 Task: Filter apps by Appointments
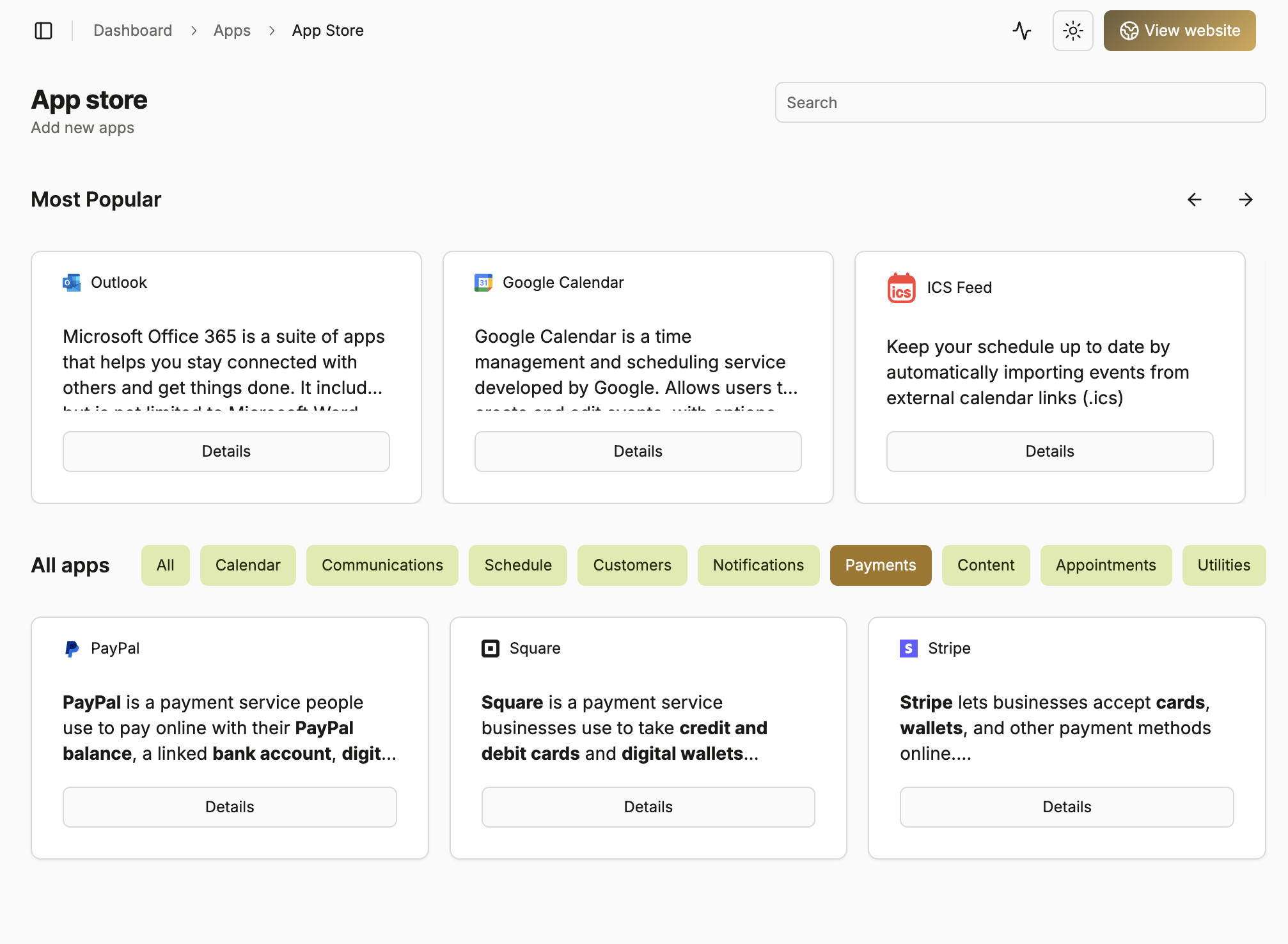click(x=1106, y=565)
